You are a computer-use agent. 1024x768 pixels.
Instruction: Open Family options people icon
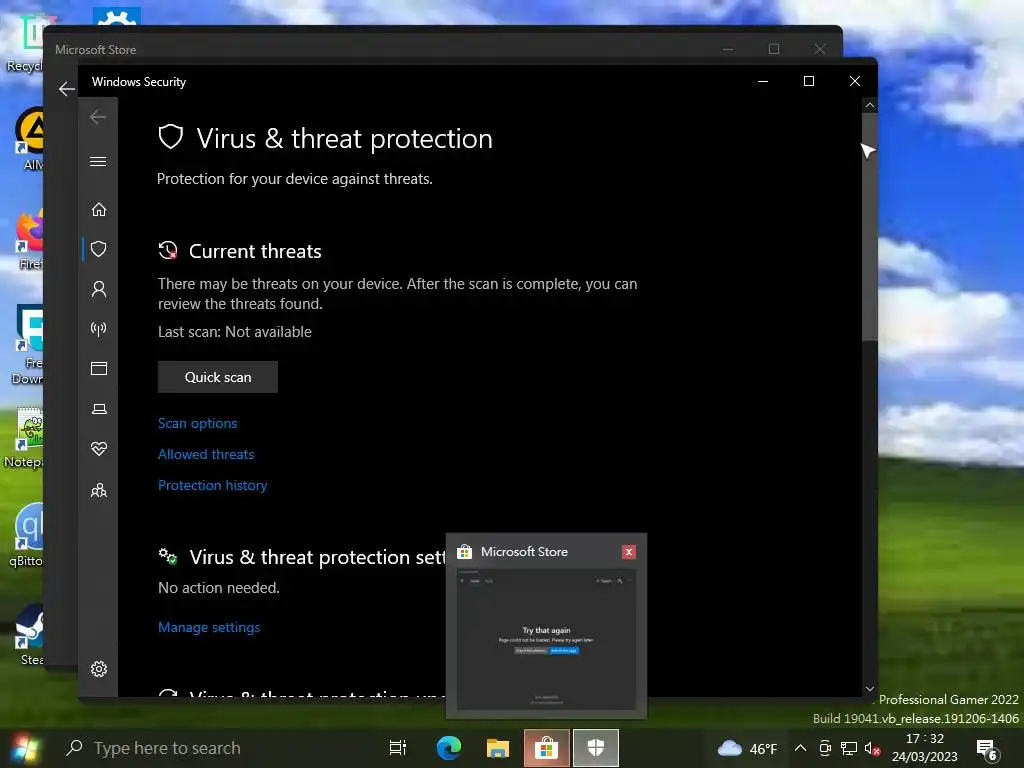coord(99,490)
